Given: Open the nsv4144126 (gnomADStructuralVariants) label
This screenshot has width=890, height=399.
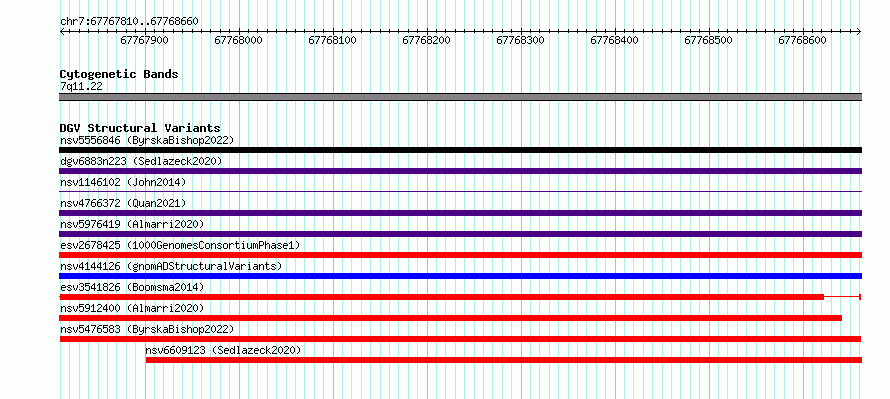Looking at the screenshot, I should click(x=171, y=266).
